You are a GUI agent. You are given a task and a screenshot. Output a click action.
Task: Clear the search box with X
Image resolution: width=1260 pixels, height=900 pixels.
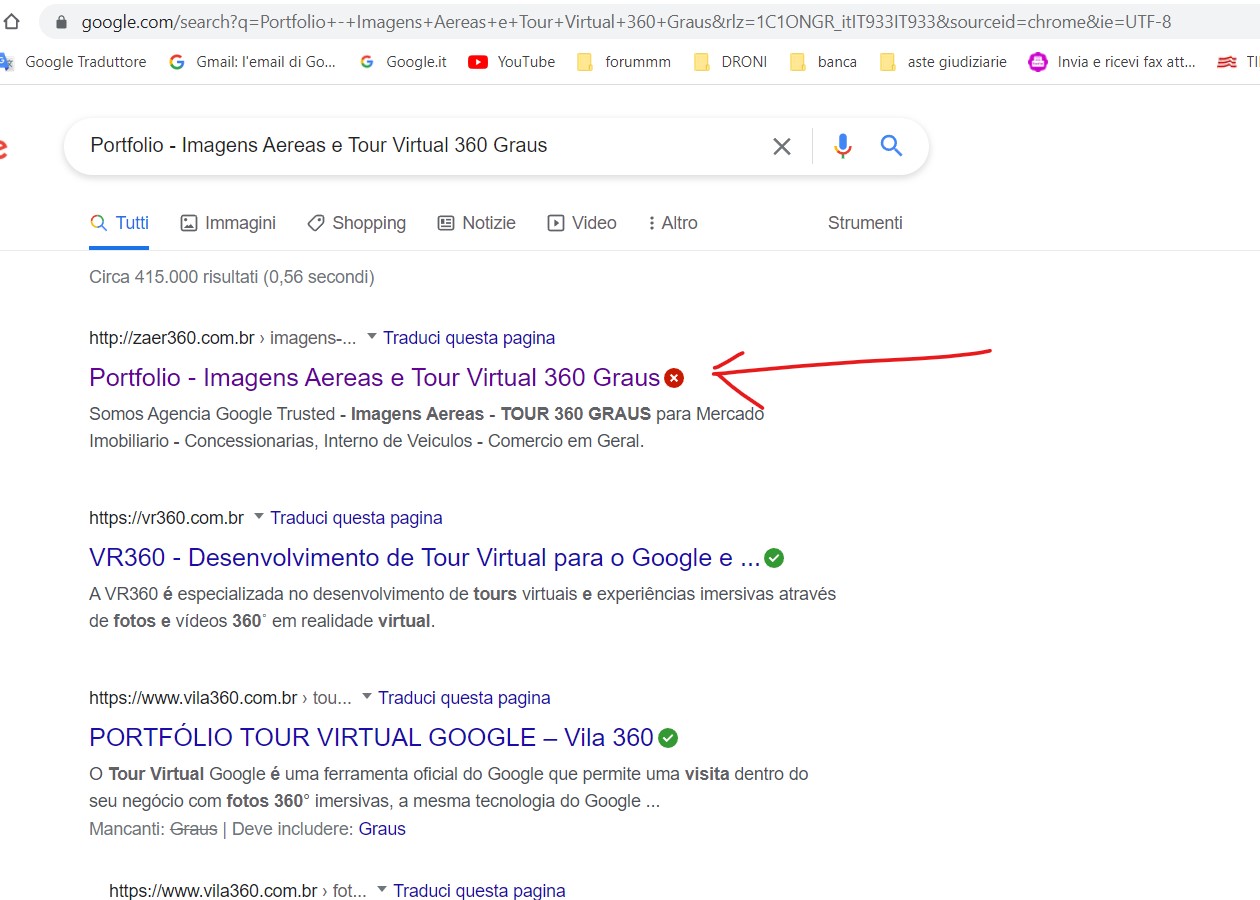(782, 147)
